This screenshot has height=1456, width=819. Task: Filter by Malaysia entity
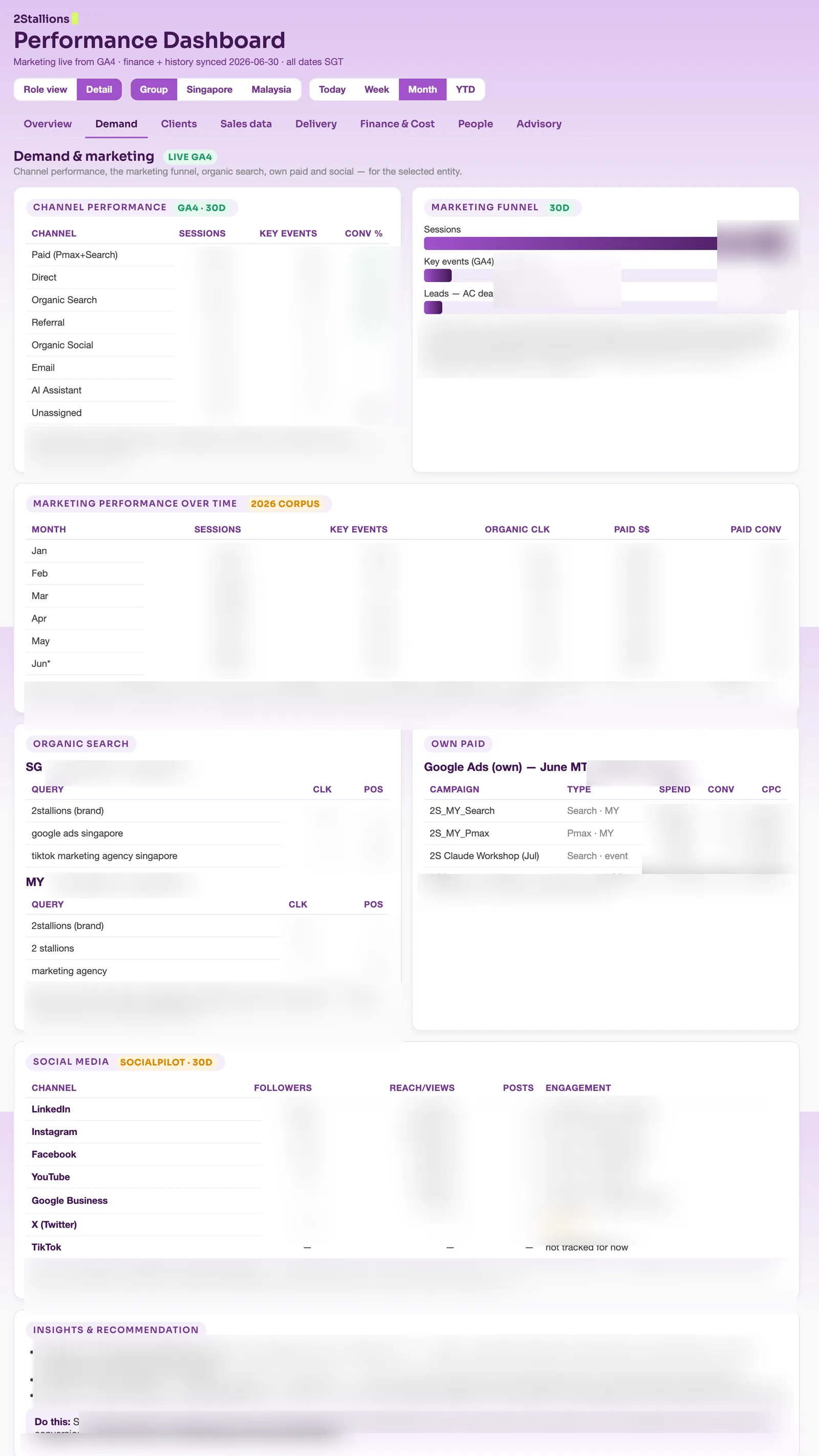(x=271, y=89)
